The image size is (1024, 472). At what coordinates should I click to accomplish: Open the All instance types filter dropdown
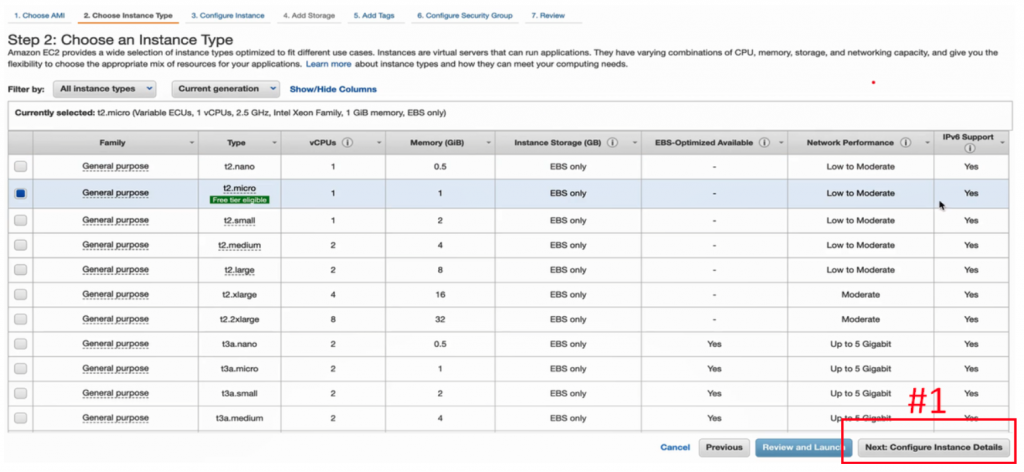[105, 89]
